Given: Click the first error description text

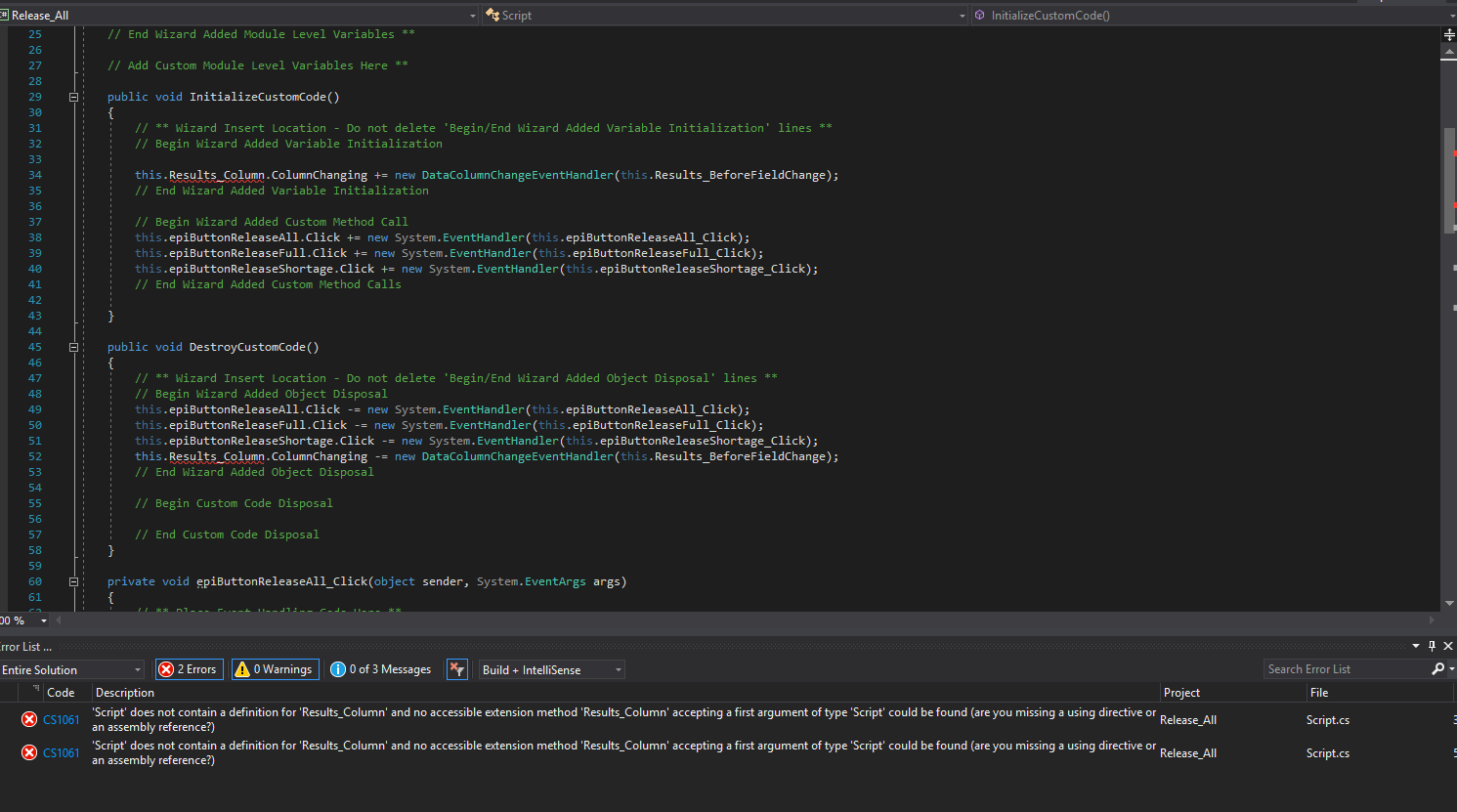Looking at the screenshot, I should (x=623, y=719).
